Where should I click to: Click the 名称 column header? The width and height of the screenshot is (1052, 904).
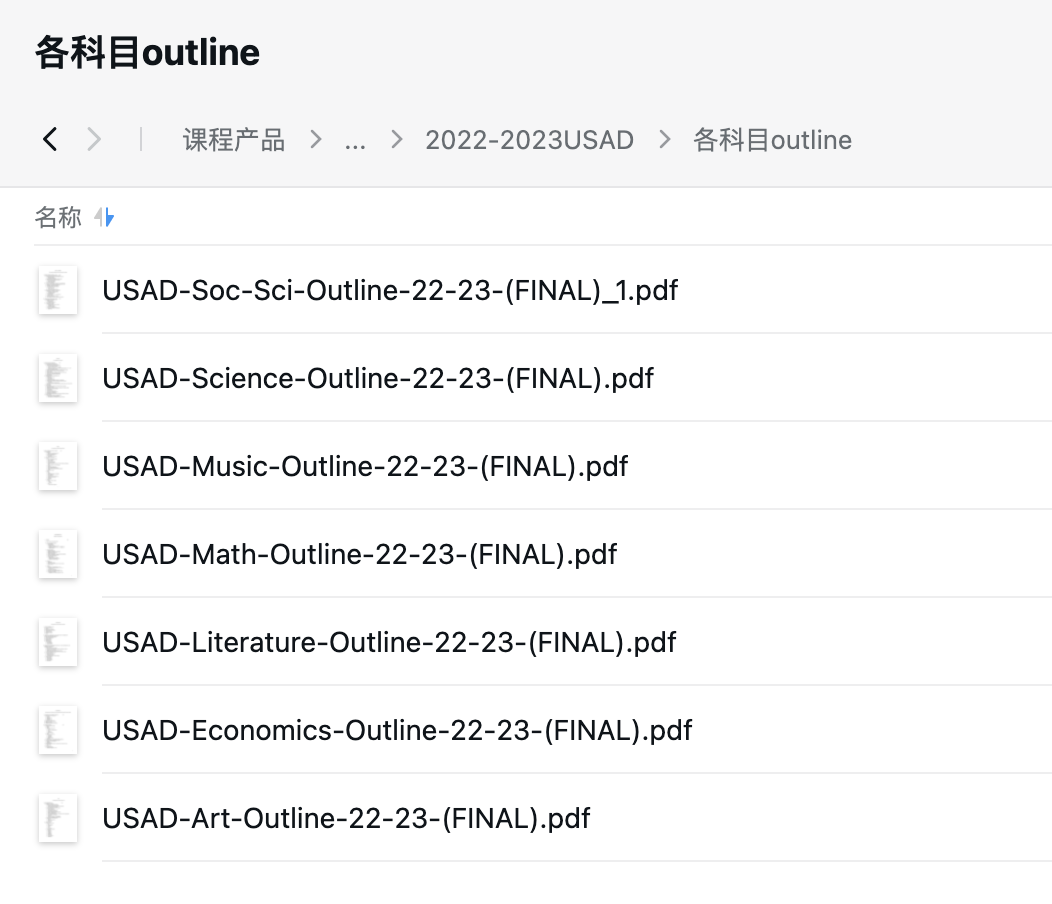click(58, 217)
